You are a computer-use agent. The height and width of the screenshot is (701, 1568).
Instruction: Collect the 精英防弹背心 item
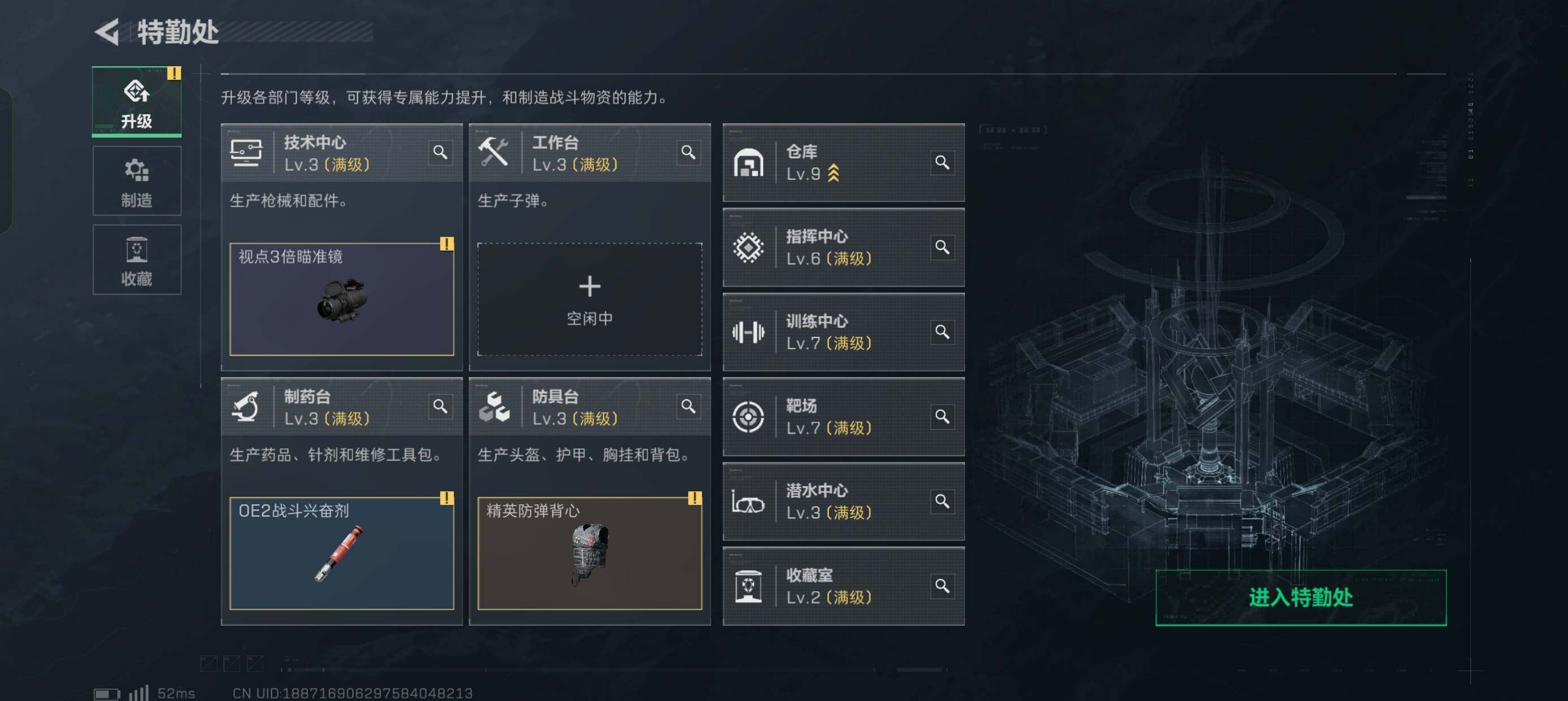point(589,553)
